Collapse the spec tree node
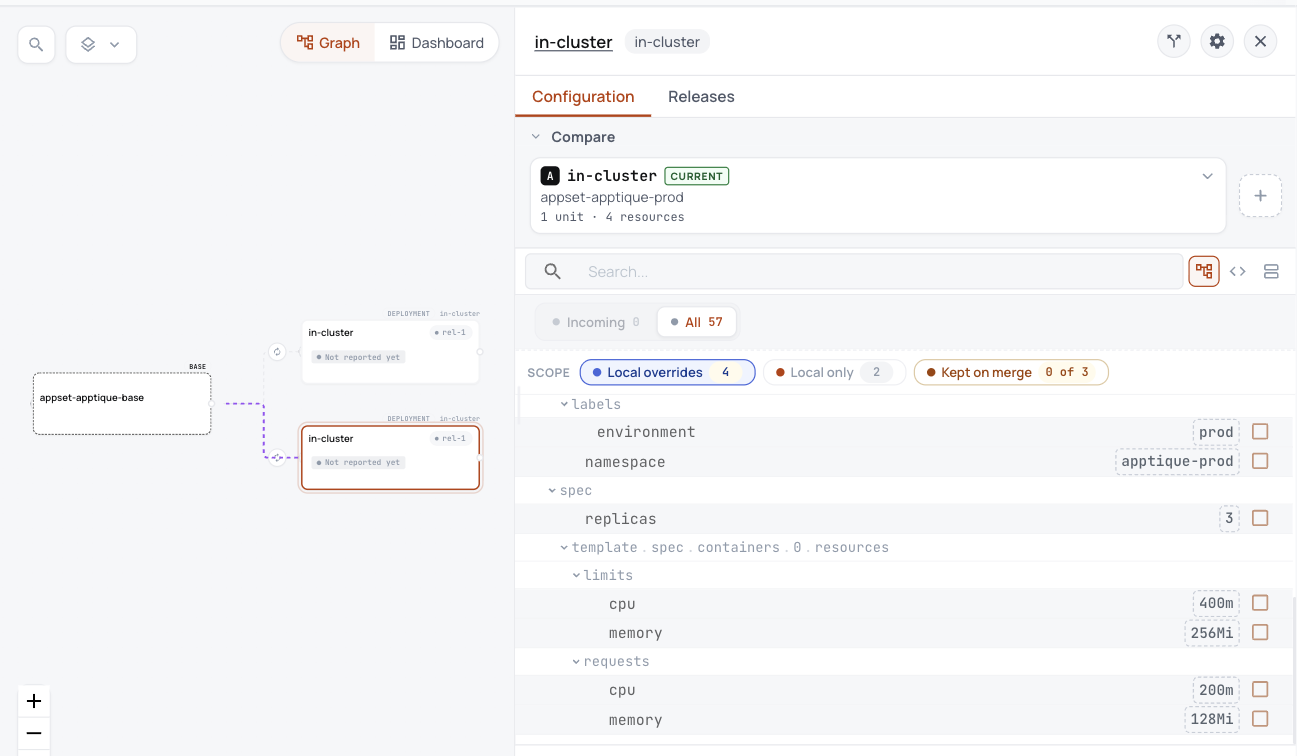Screen dimensions: 1297x756 [552, 491]
